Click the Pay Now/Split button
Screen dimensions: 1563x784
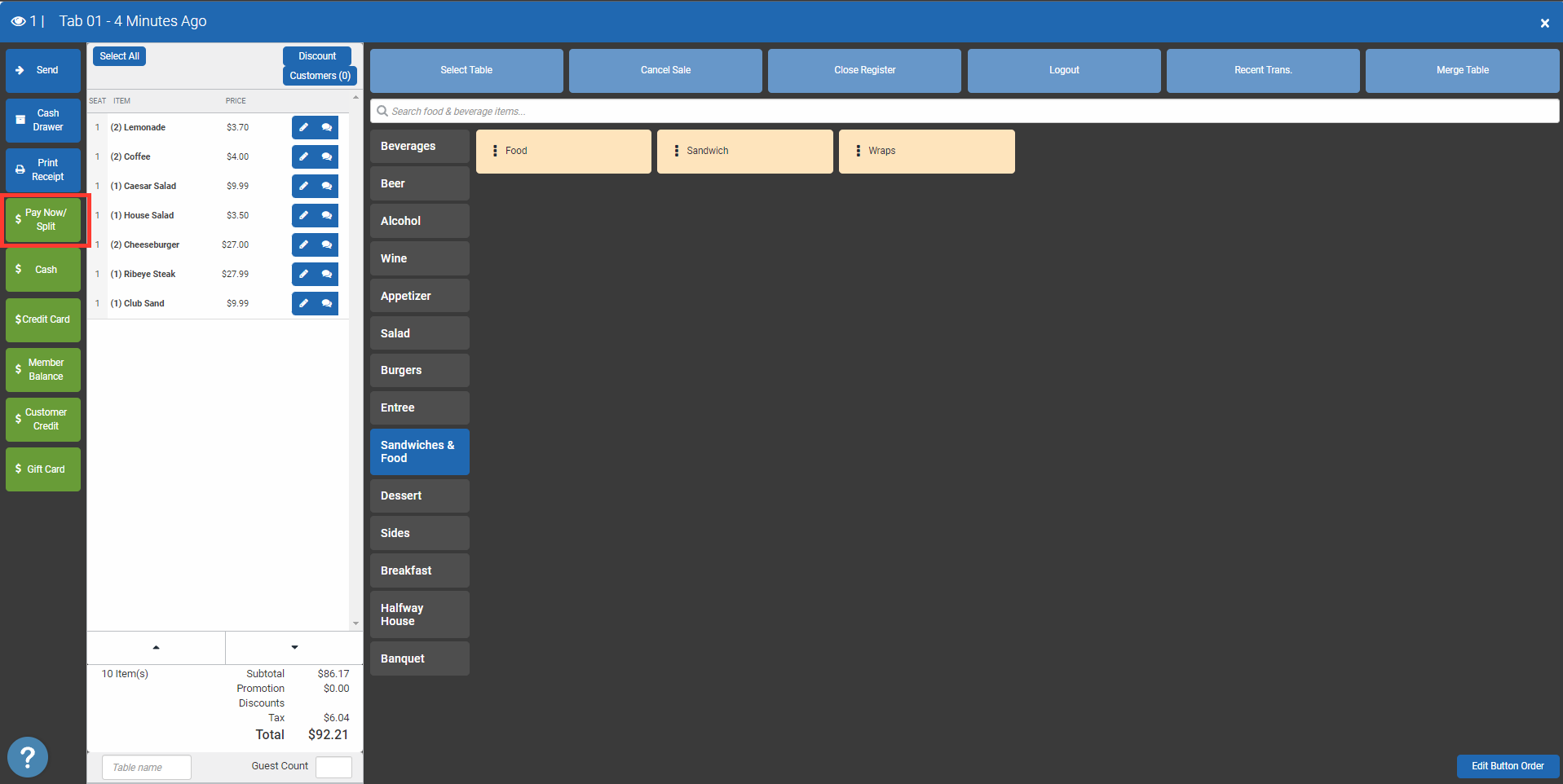point(44,220)
